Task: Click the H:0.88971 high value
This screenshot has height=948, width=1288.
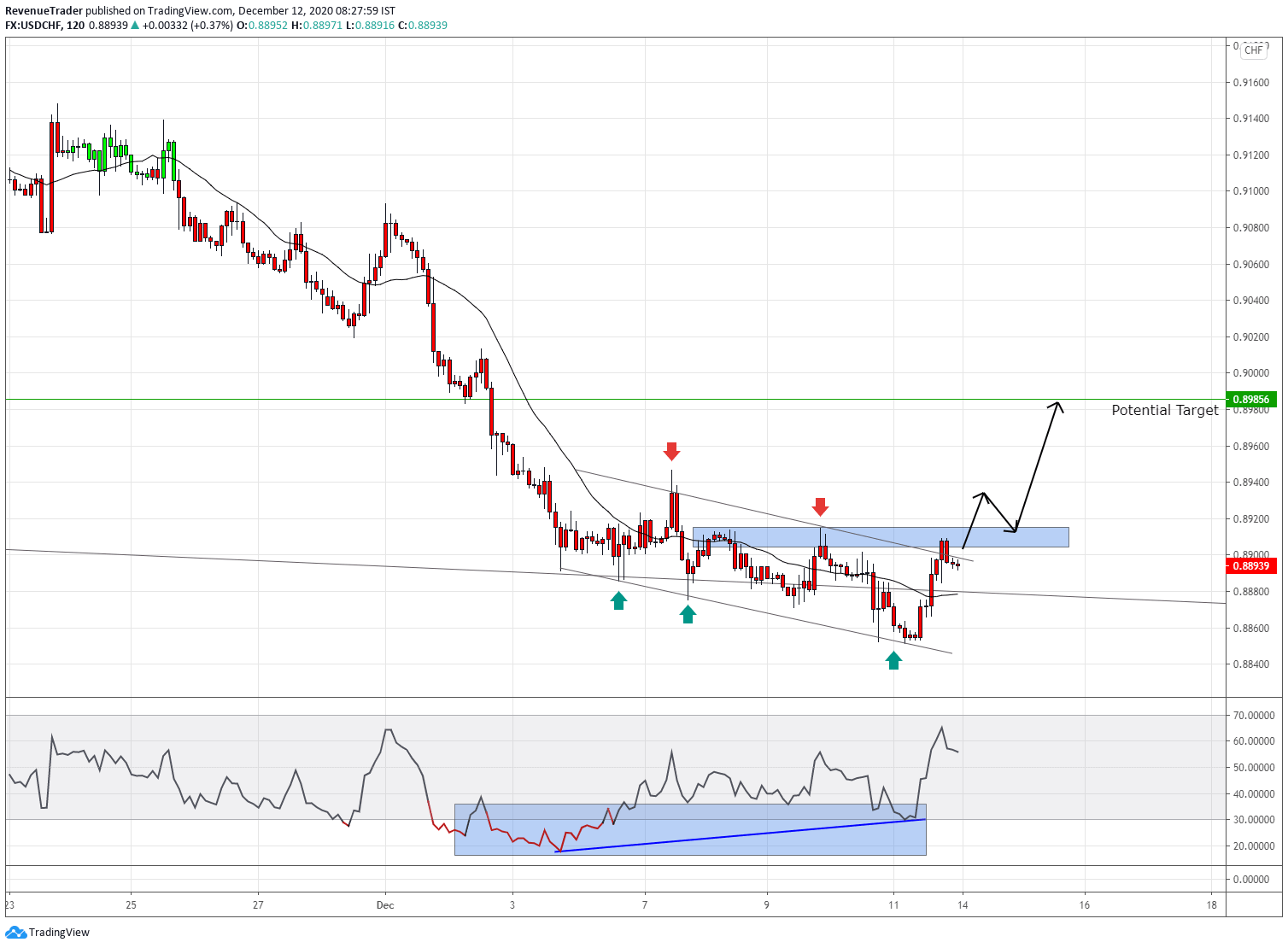Action: pos(317,26)
